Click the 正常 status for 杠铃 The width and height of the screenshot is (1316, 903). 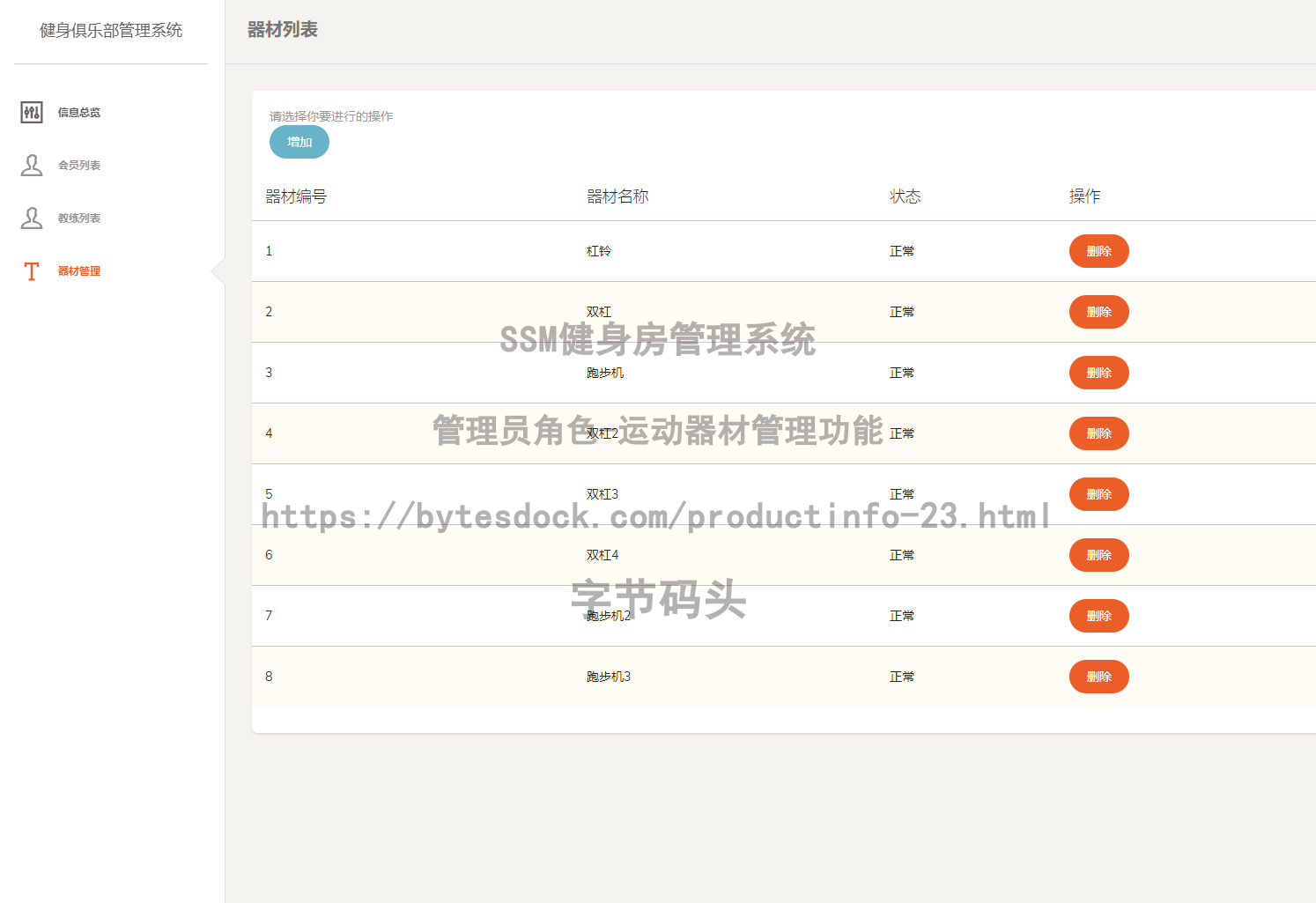click(902, 251)
